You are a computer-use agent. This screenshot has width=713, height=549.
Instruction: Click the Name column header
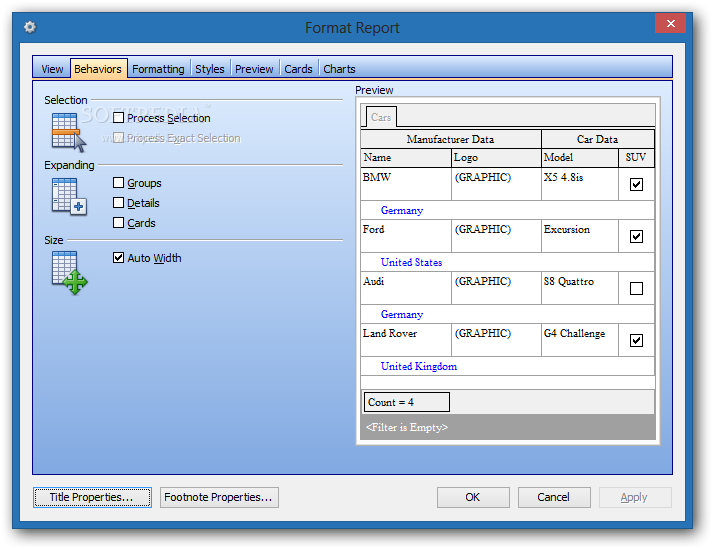click(406, 157)
